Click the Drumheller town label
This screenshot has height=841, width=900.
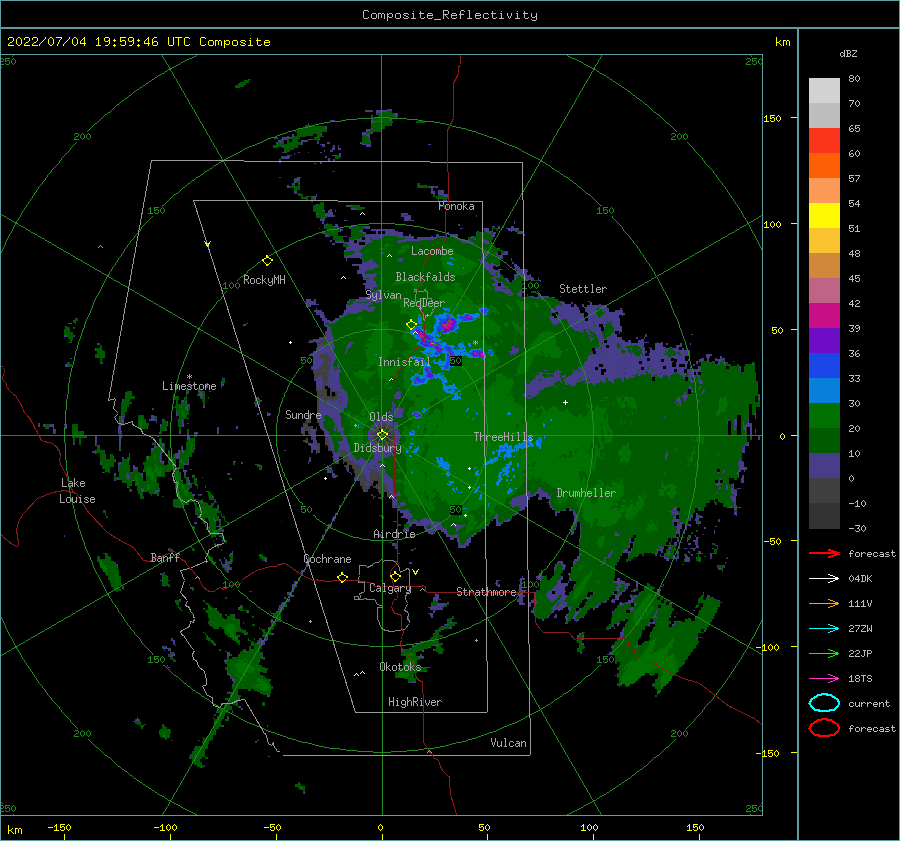point(586,493)
